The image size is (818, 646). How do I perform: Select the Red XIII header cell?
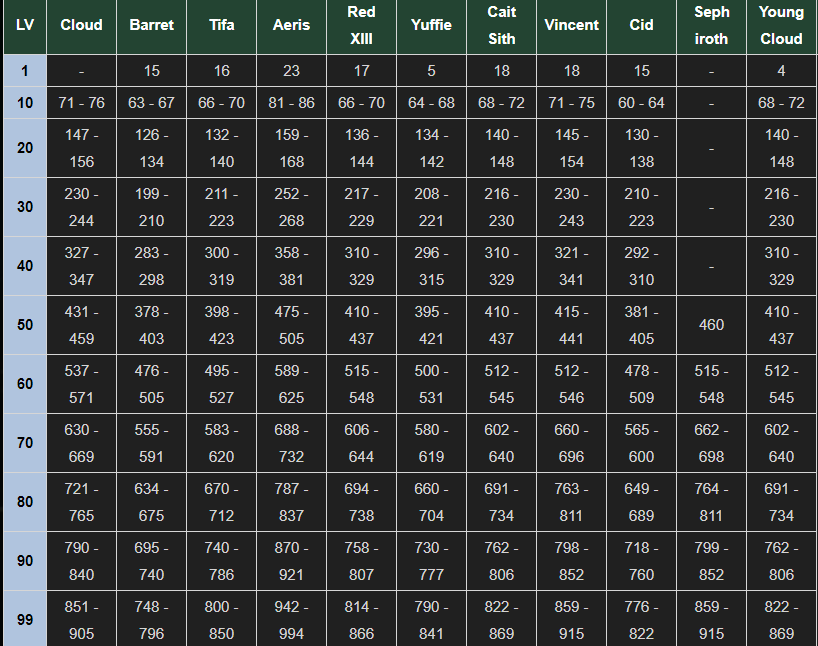pos(362,25)
